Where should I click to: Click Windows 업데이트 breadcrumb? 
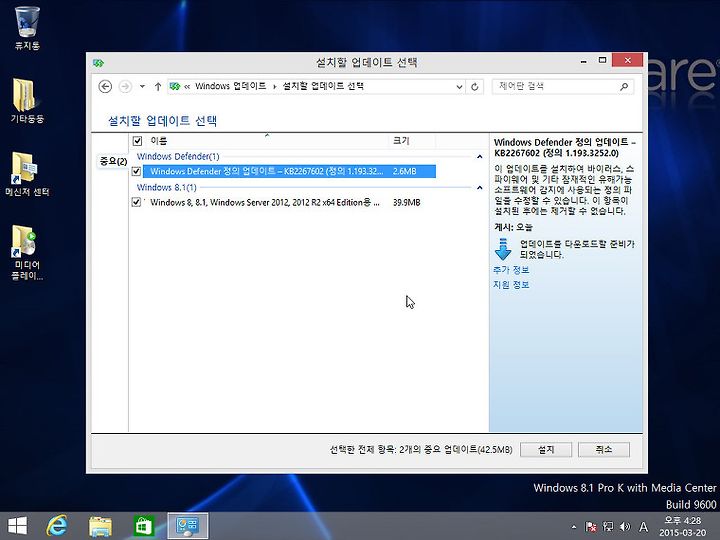tap(231, 86)
